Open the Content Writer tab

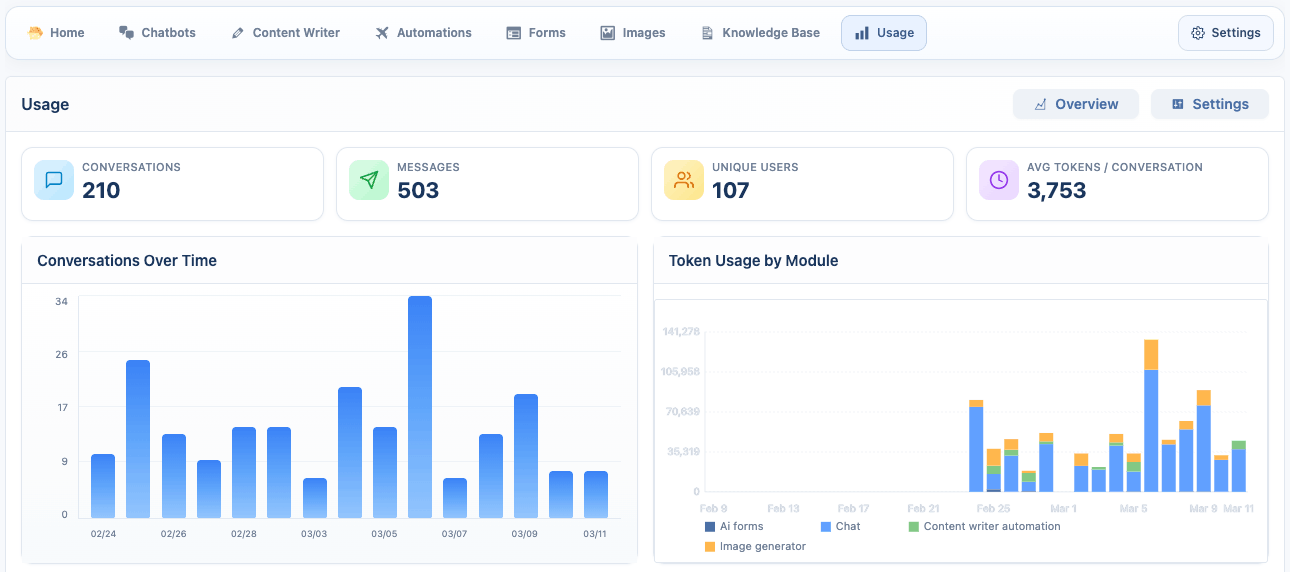(285, 33)
